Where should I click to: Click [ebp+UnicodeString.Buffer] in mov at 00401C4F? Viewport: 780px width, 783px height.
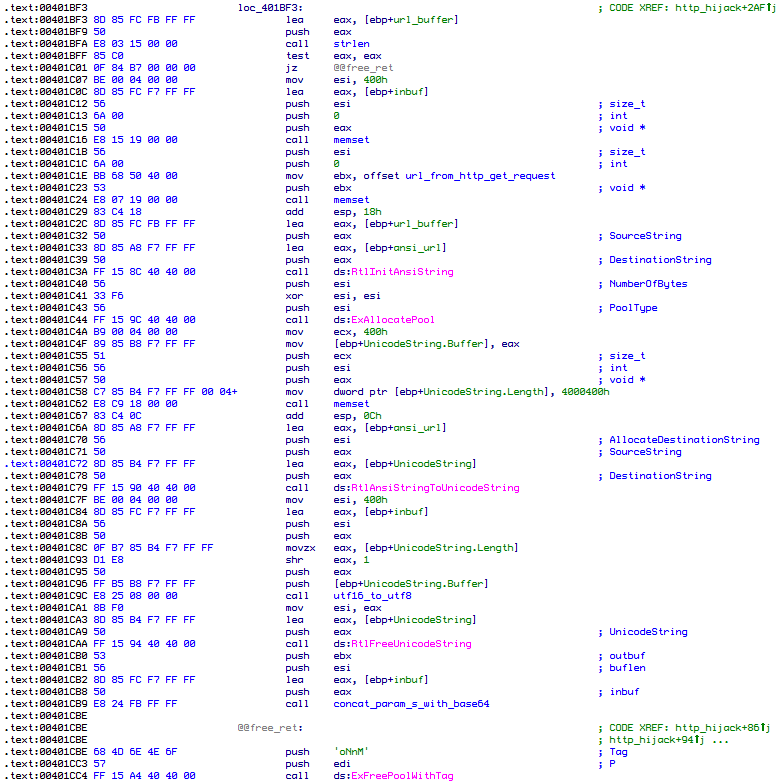(411, 344)
